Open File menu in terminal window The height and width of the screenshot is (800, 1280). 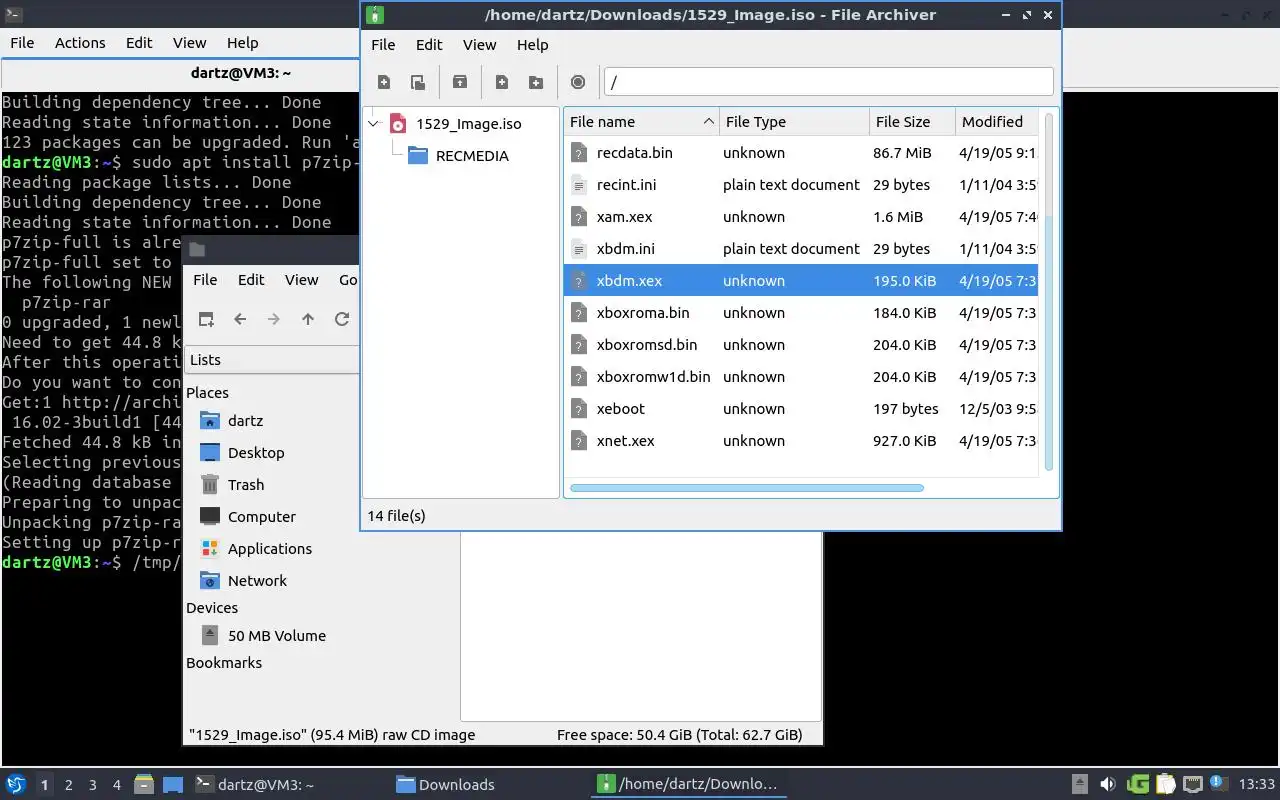(x=22, y=43)
